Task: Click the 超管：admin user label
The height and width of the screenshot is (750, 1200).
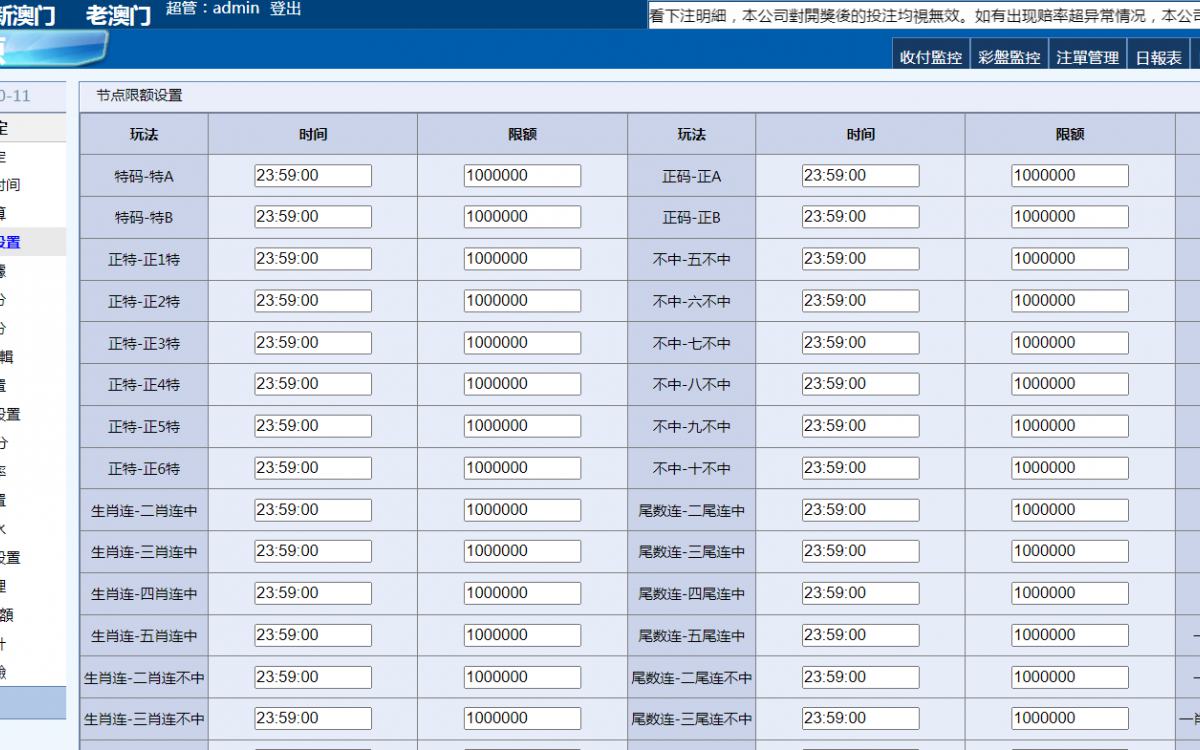Action: point(212,9)
